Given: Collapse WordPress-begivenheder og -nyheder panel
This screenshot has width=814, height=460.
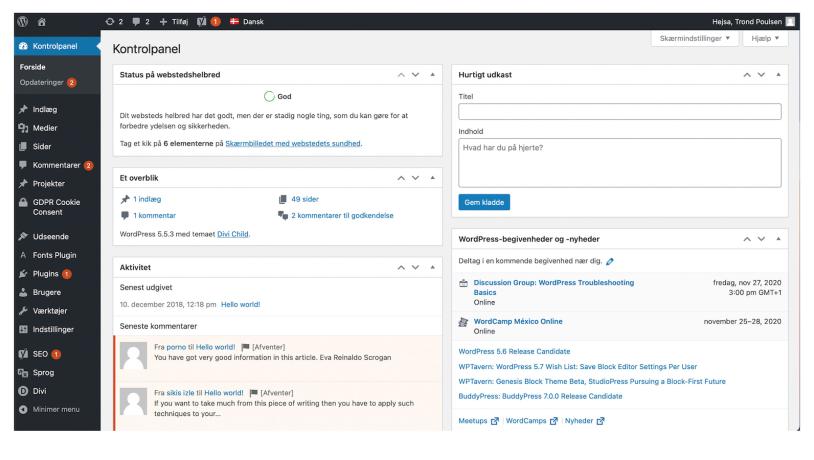Looking at the screenshot, I should pyautogui.click(x=778, y=239).
